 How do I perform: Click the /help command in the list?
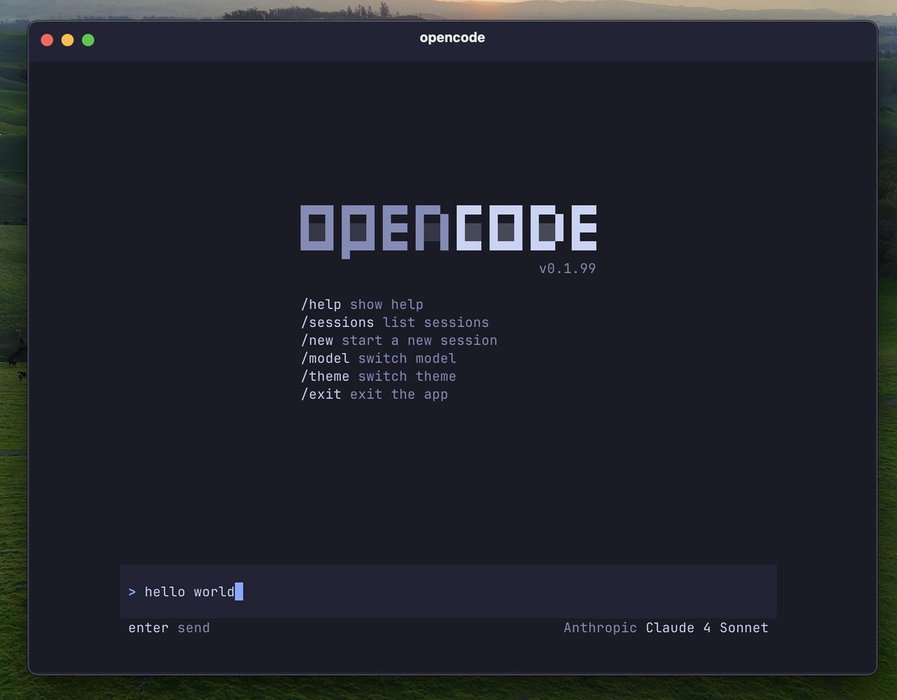[x=321, y=304]
